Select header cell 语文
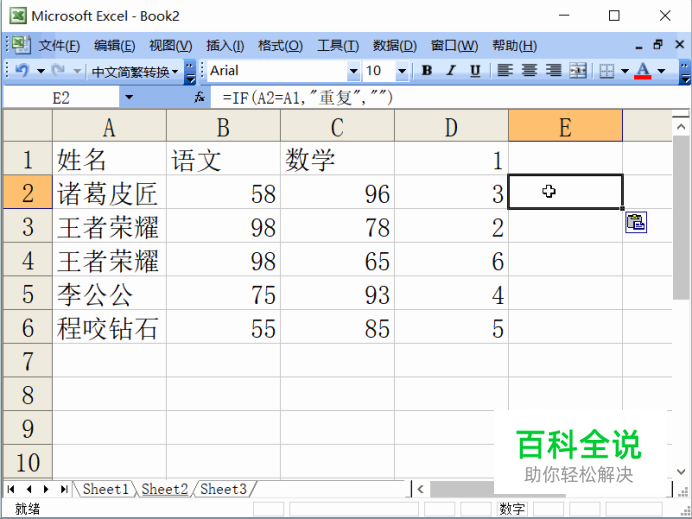The width and height of the screenshot is (692, 519). click(x=223, y=158)
